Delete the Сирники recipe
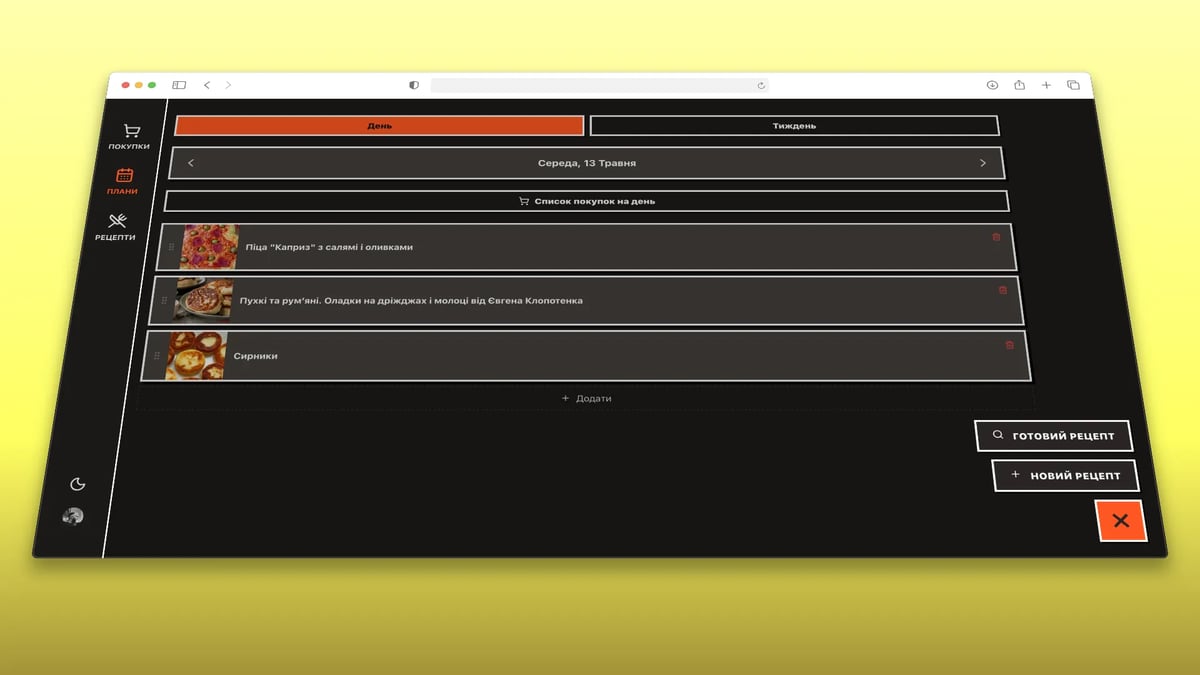1200x675 pixels. tap(1010, 345)
